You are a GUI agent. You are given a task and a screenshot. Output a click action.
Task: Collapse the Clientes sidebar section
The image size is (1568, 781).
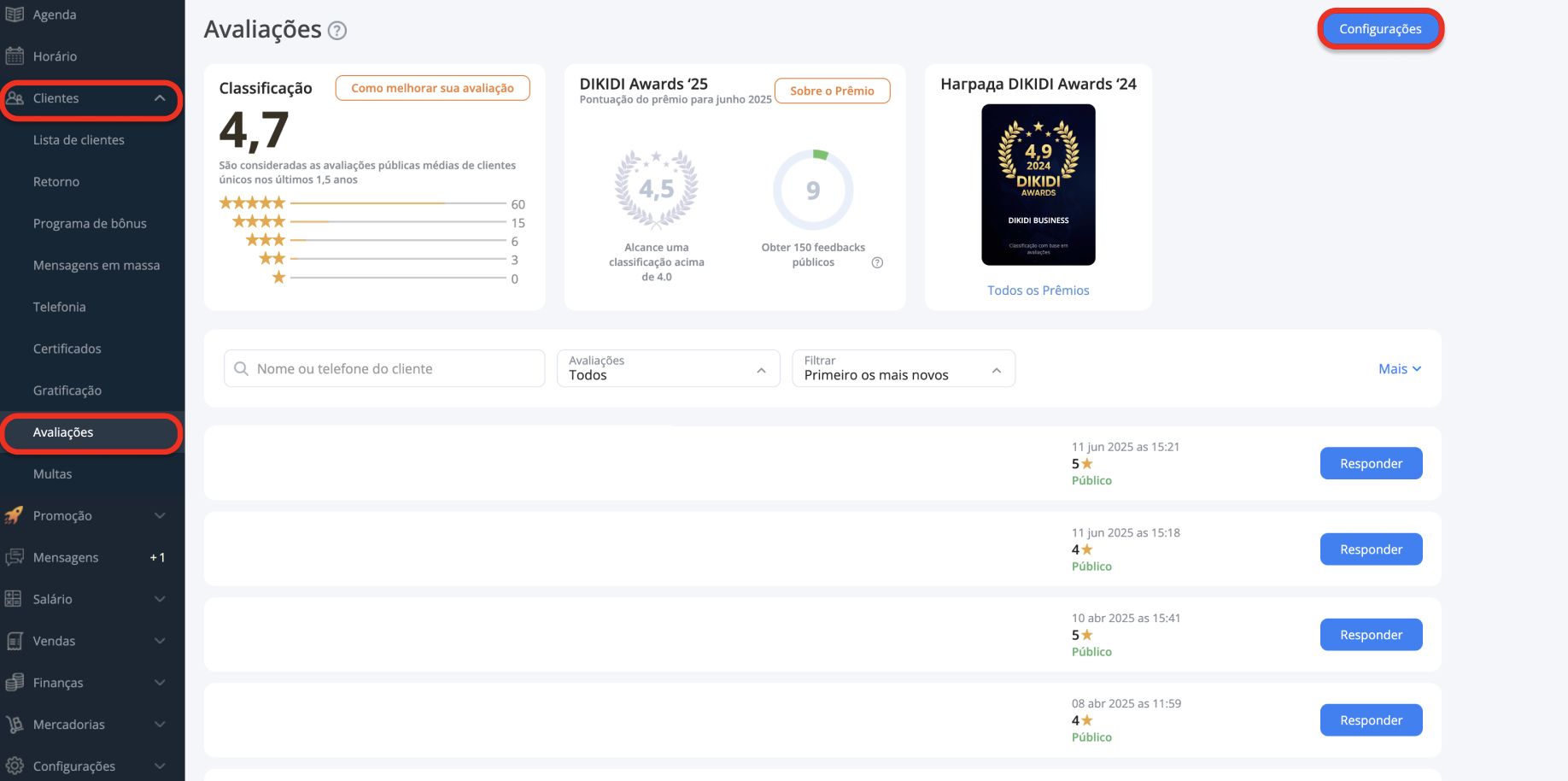[x=160, y=98]
